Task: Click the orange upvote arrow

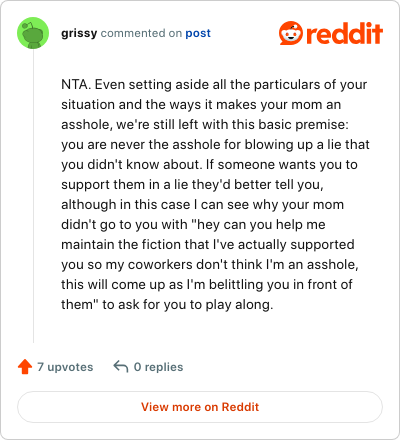Action: (25, 367)
